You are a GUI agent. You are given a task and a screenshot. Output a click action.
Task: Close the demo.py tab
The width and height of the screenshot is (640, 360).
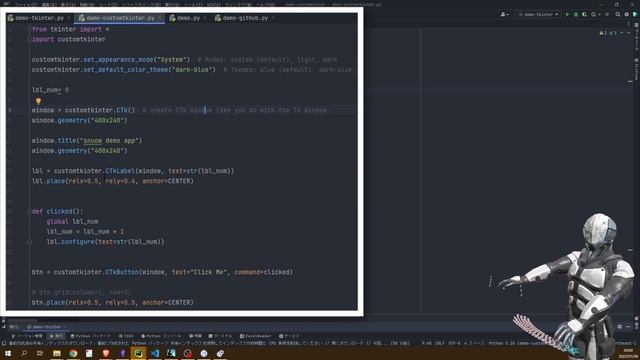click(205, 18)
